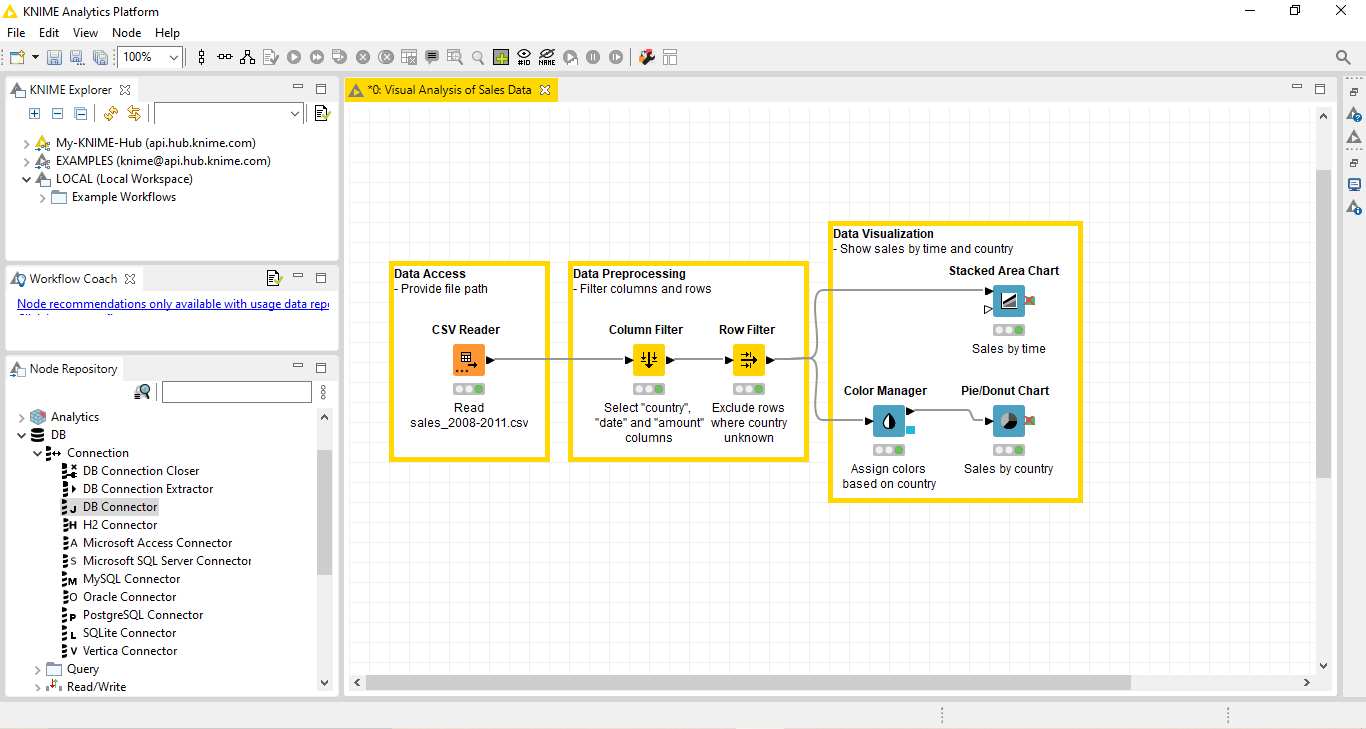Open a new KNIME workflow with the toolbar icon

click(x=16, y=57)
